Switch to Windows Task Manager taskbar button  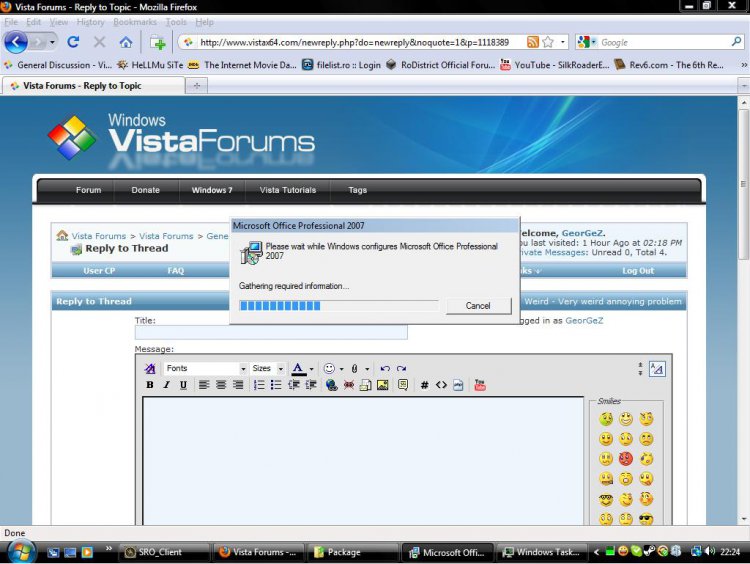542,552
